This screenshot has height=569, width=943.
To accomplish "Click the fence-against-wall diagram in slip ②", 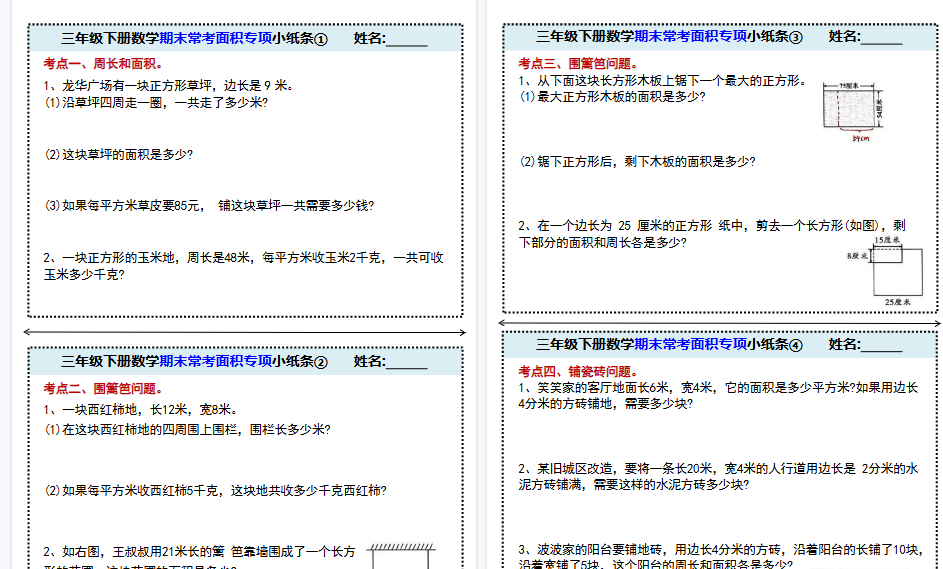I will coord(403,555).
